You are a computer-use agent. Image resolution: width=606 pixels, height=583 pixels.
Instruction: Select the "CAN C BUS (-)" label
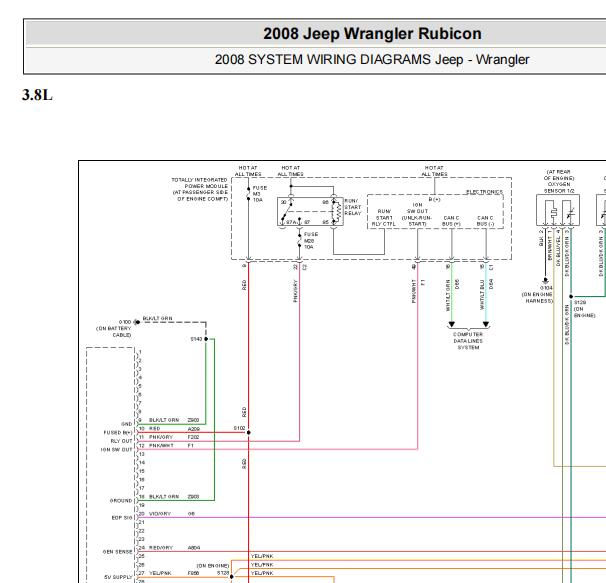485,221
